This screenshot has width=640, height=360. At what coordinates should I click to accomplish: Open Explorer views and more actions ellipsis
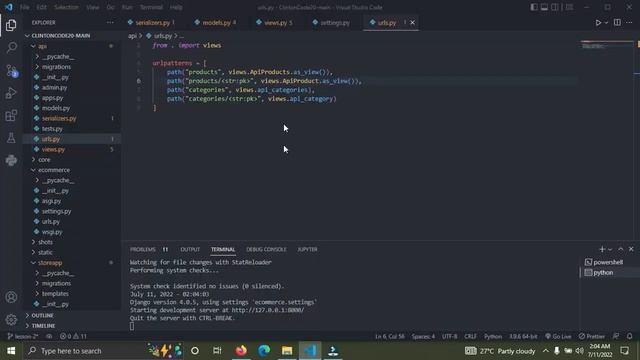click(110, 22)
